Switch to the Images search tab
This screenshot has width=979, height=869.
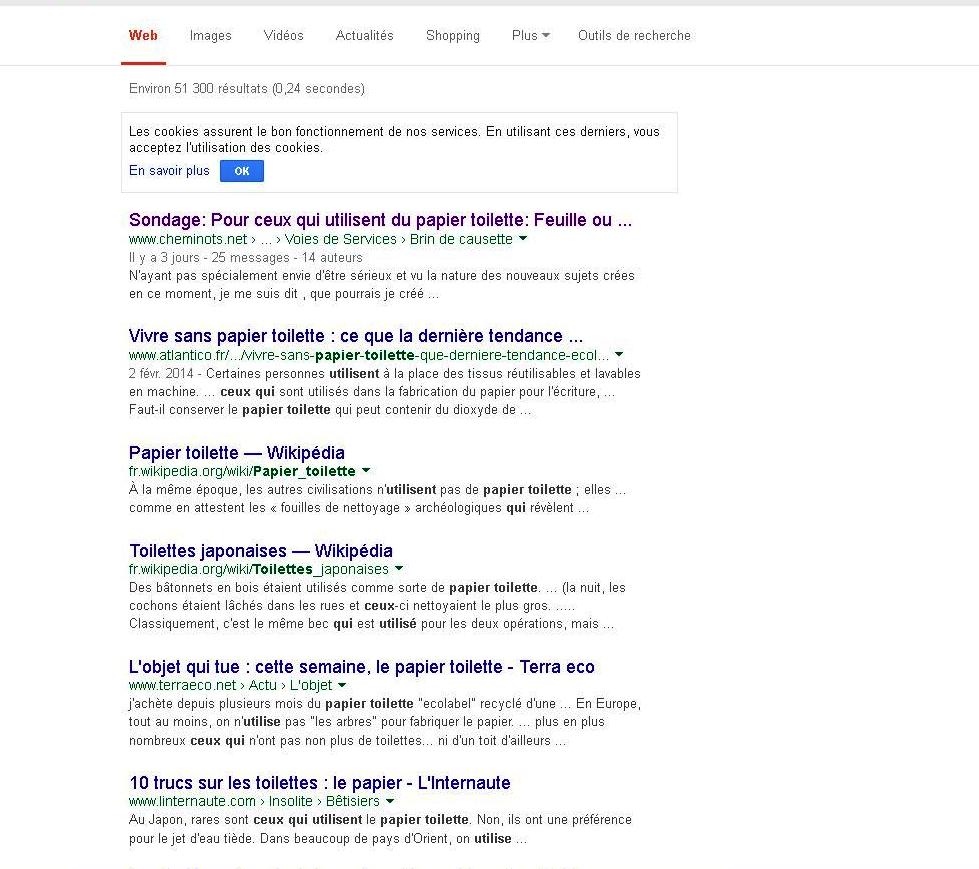[210, 35]
